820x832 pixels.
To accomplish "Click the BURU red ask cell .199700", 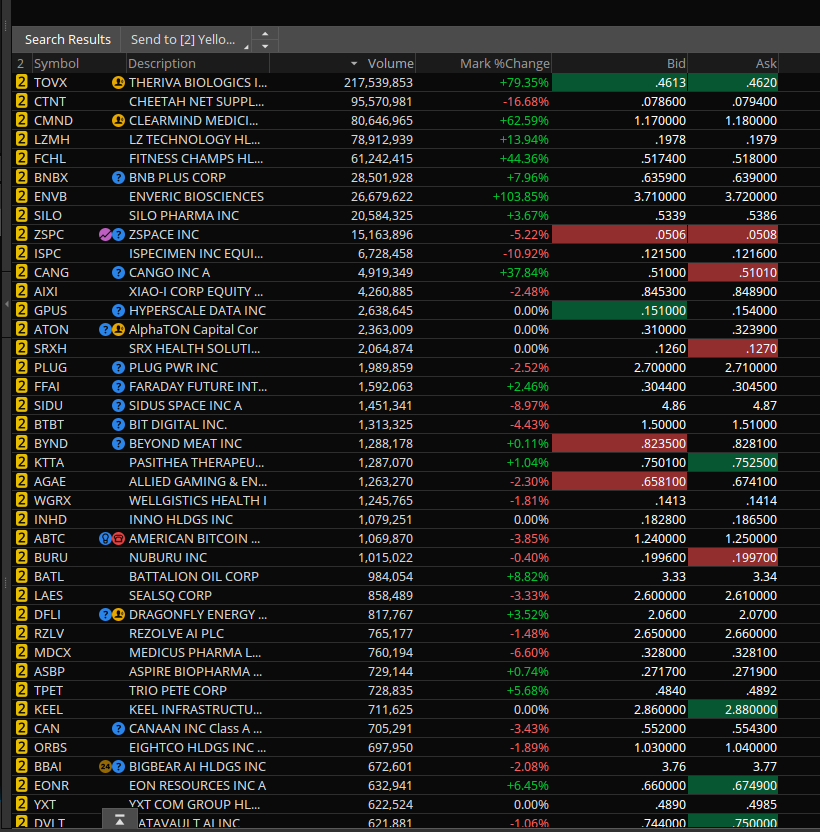I will click(733, 557).
